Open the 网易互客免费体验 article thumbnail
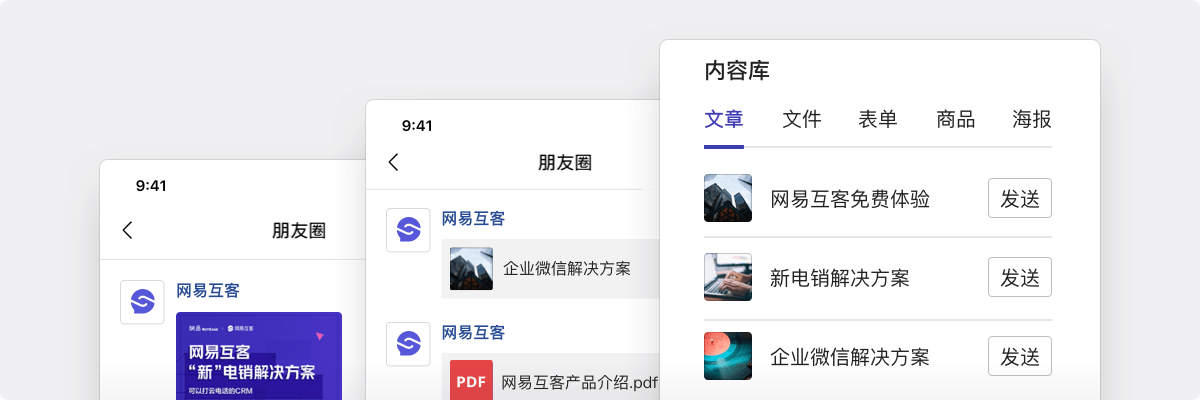The width and height of the screenshot is (1200, 400). click(728, 198)
